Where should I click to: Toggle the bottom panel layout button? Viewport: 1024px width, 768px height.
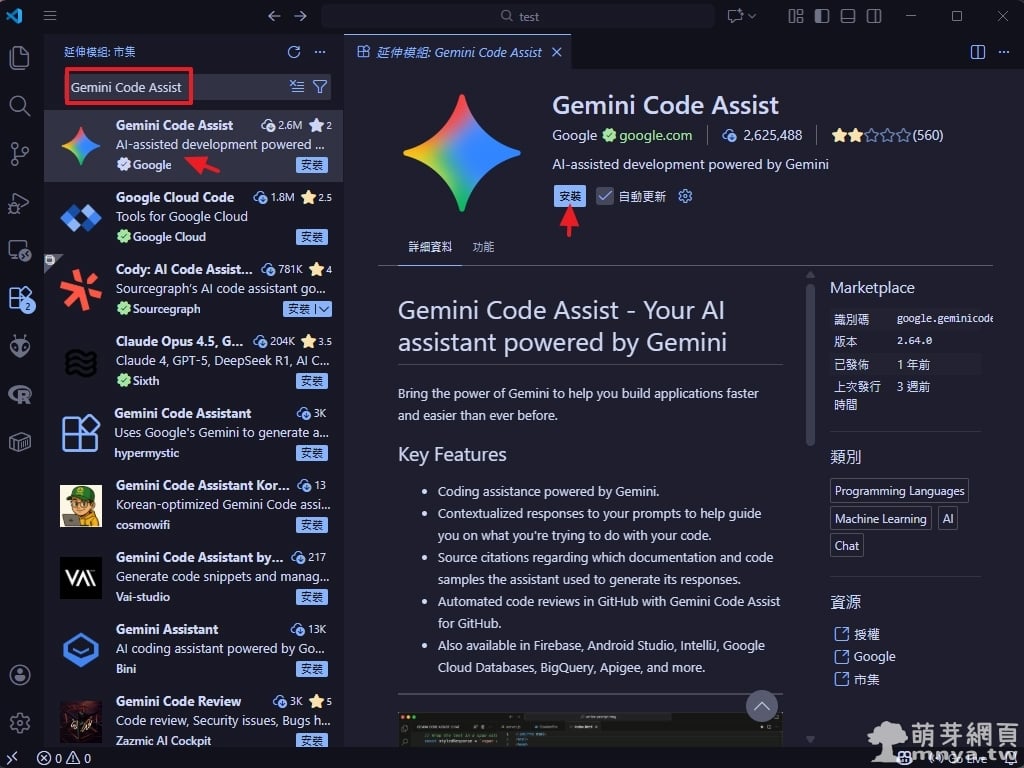848,16
